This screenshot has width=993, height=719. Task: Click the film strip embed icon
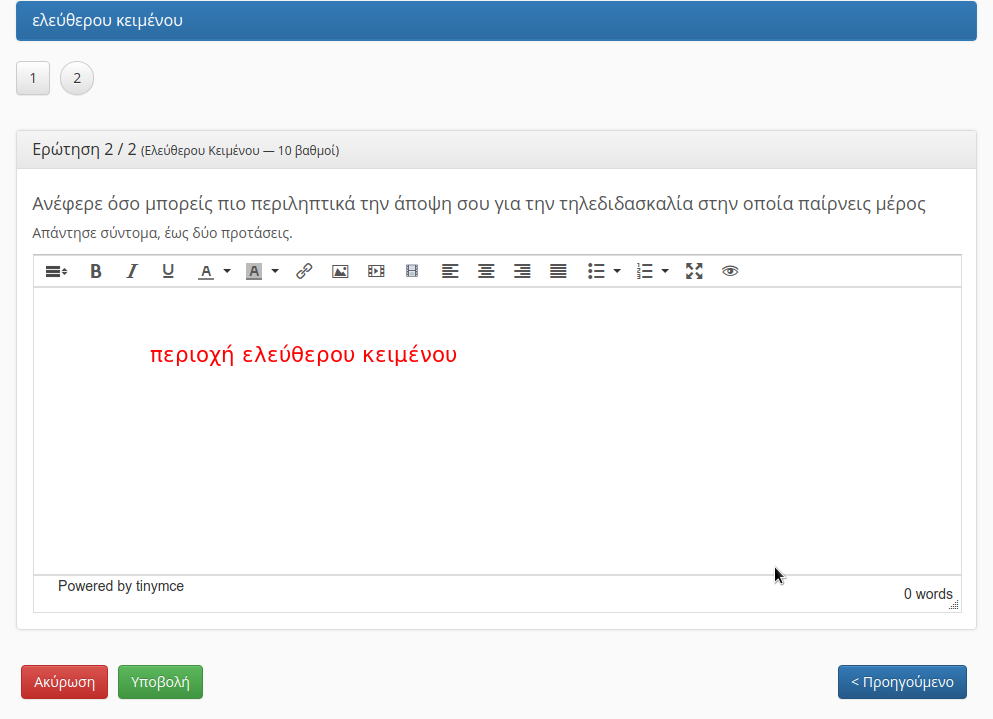tap(412, 271)
